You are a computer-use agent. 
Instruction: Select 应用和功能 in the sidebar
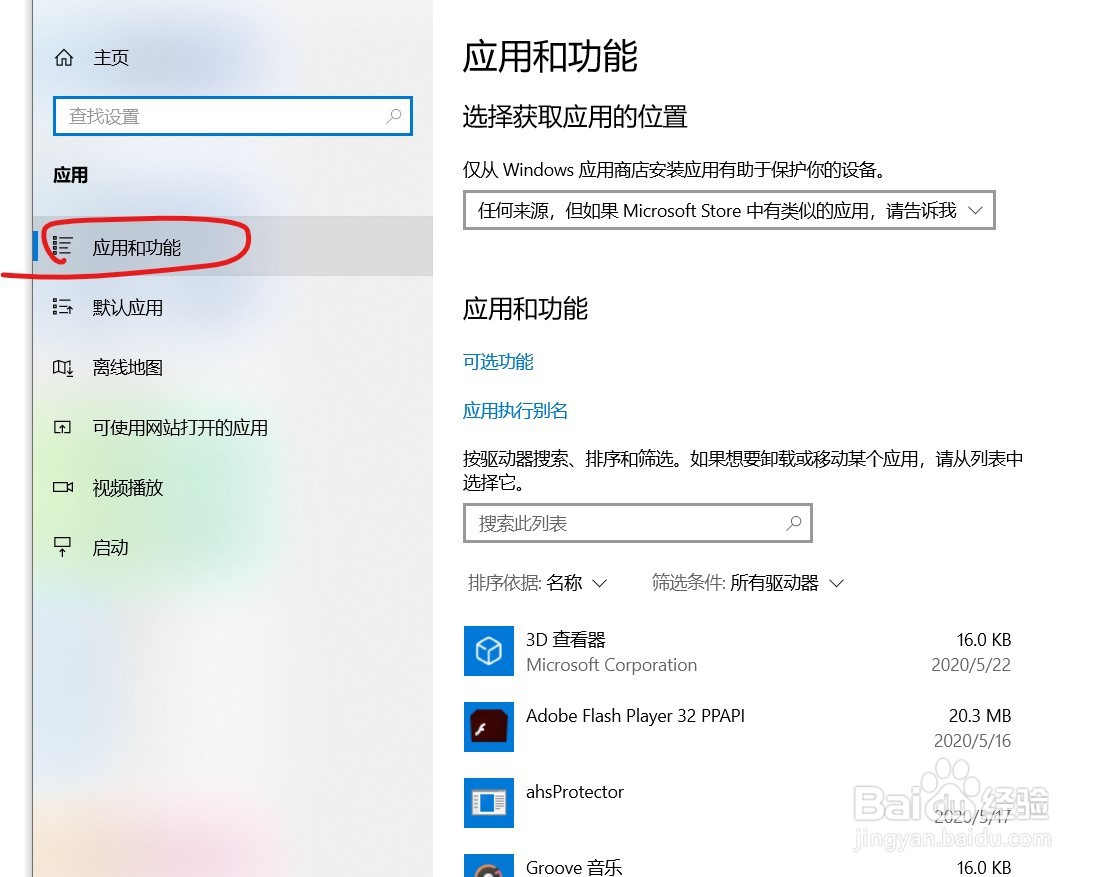tap(233, 247)
